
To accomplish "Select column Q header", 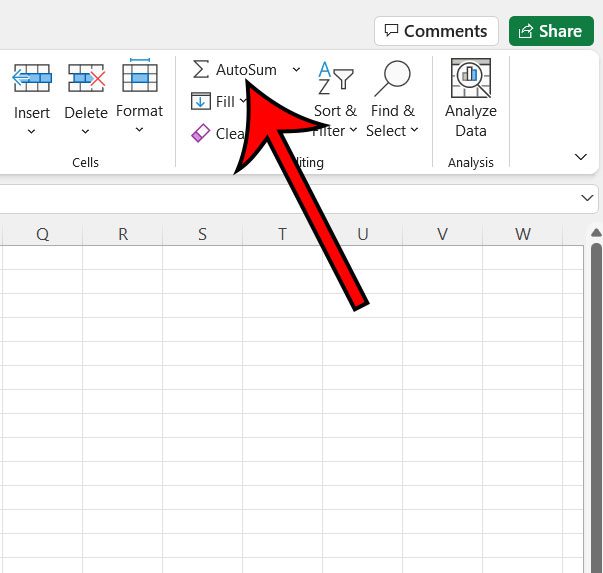I will [x=42, y=234].
